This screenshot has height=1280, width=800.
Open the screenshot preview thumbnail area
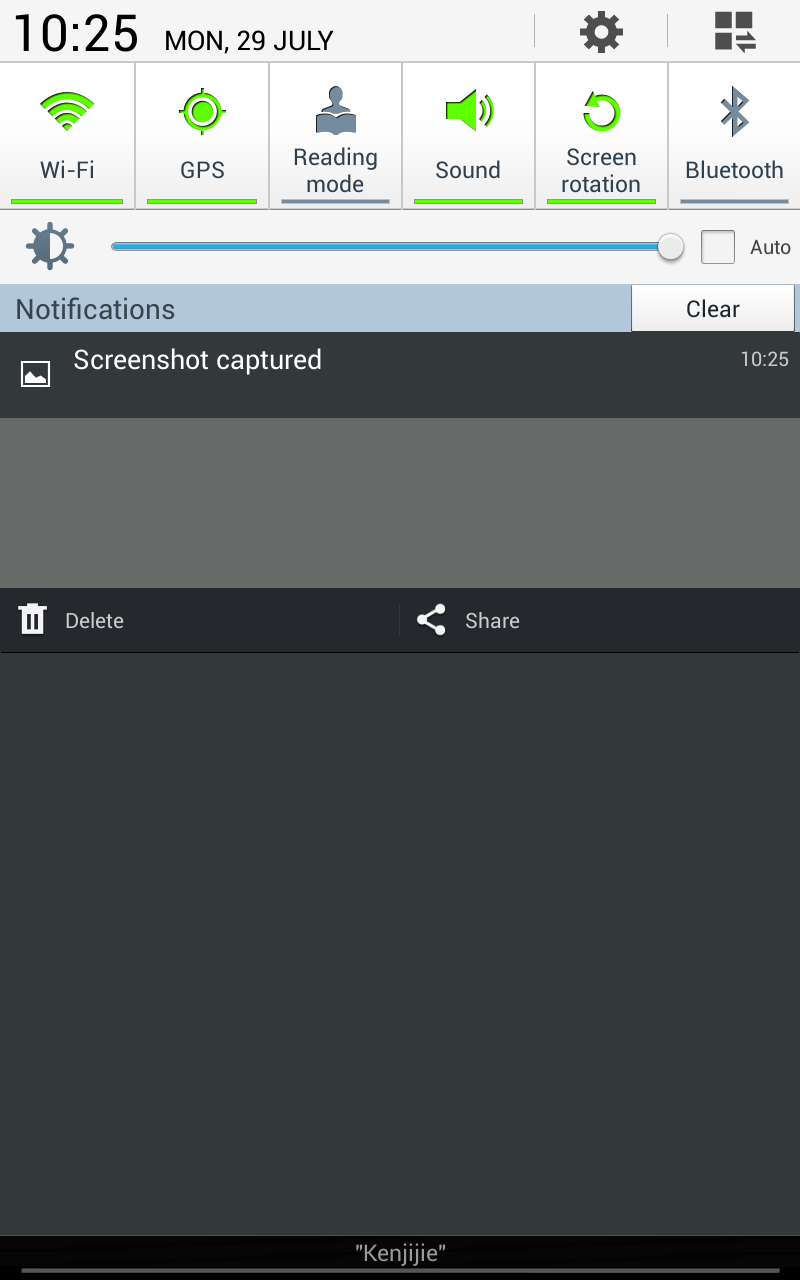400,503
